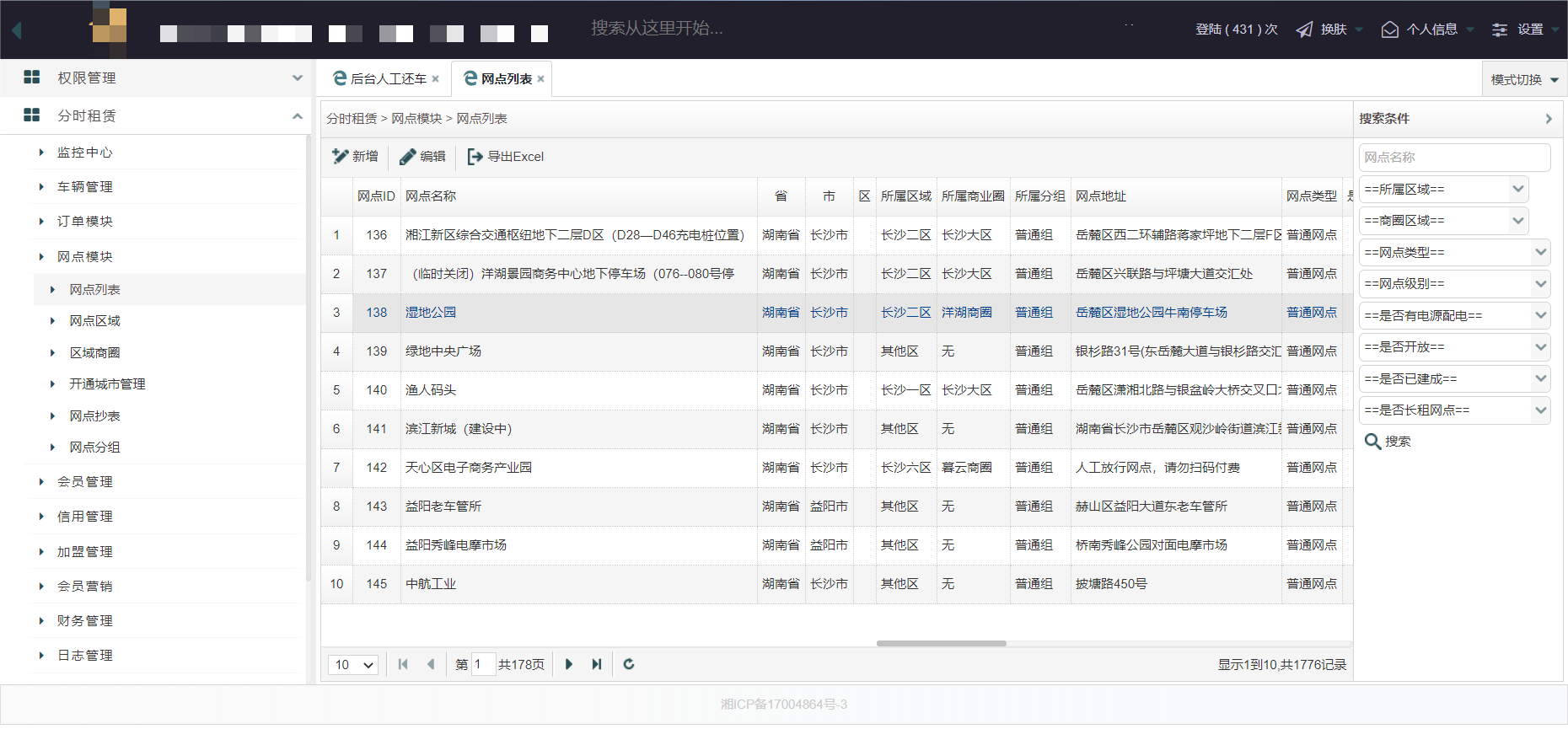Viewport: 1568px width, 729px height.
Task: Click the 分时租赁 grid icon
Action: (x=32, y=115)
